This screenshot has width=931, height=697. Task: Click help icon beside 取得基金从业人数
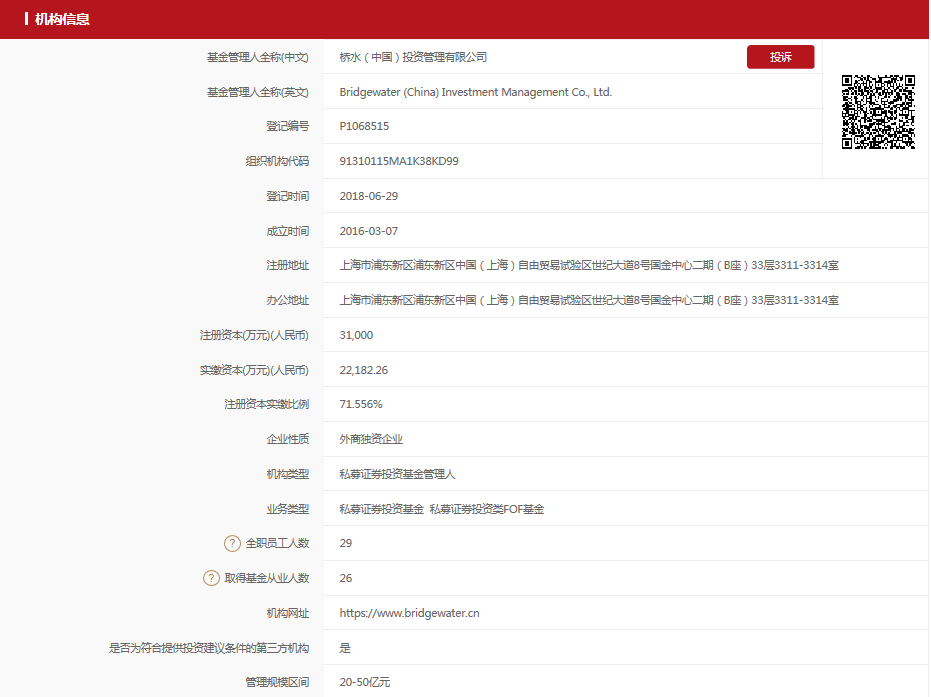(211, 578)
